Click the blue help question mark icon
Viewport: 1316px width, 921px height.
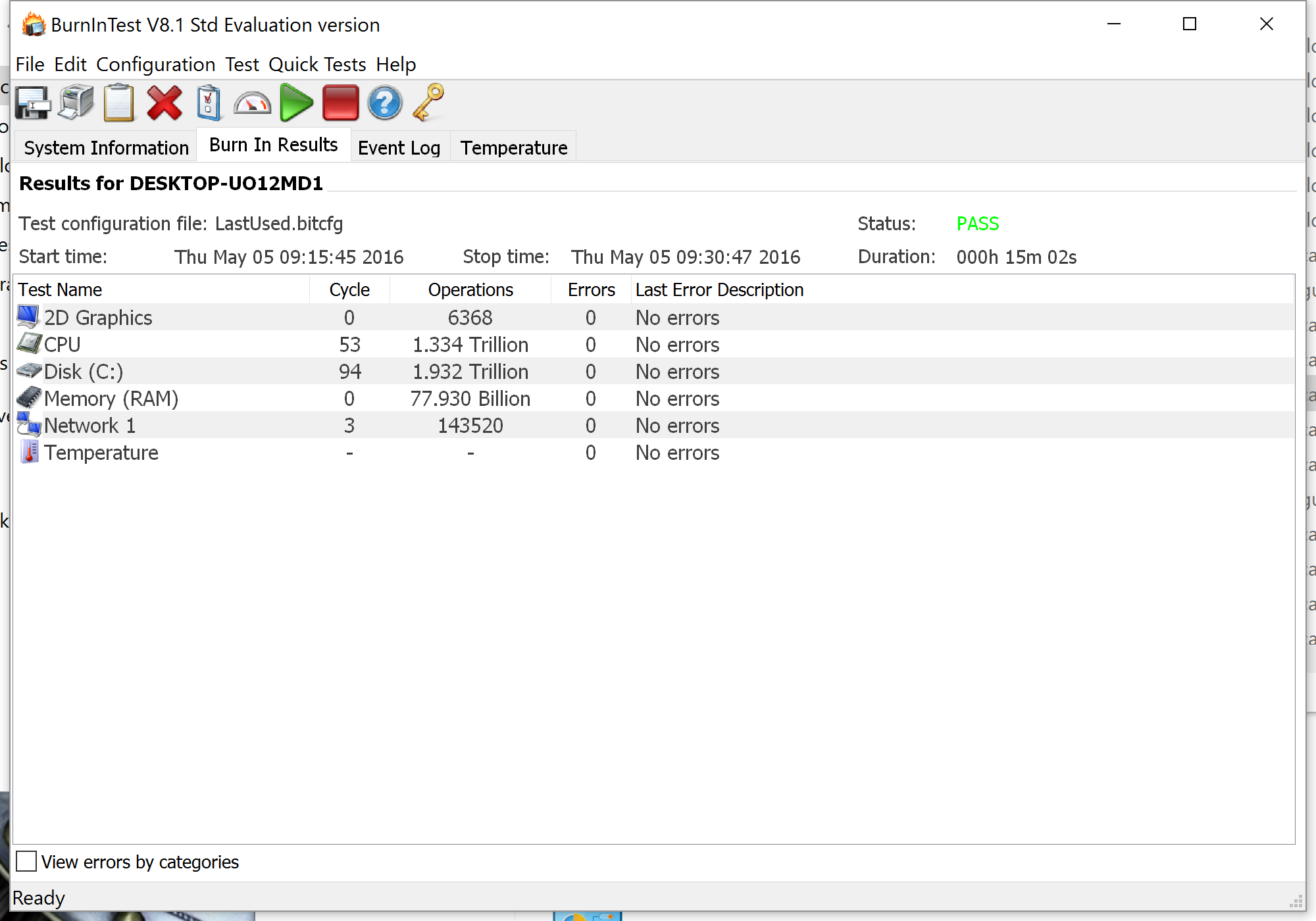coord(384,103)
